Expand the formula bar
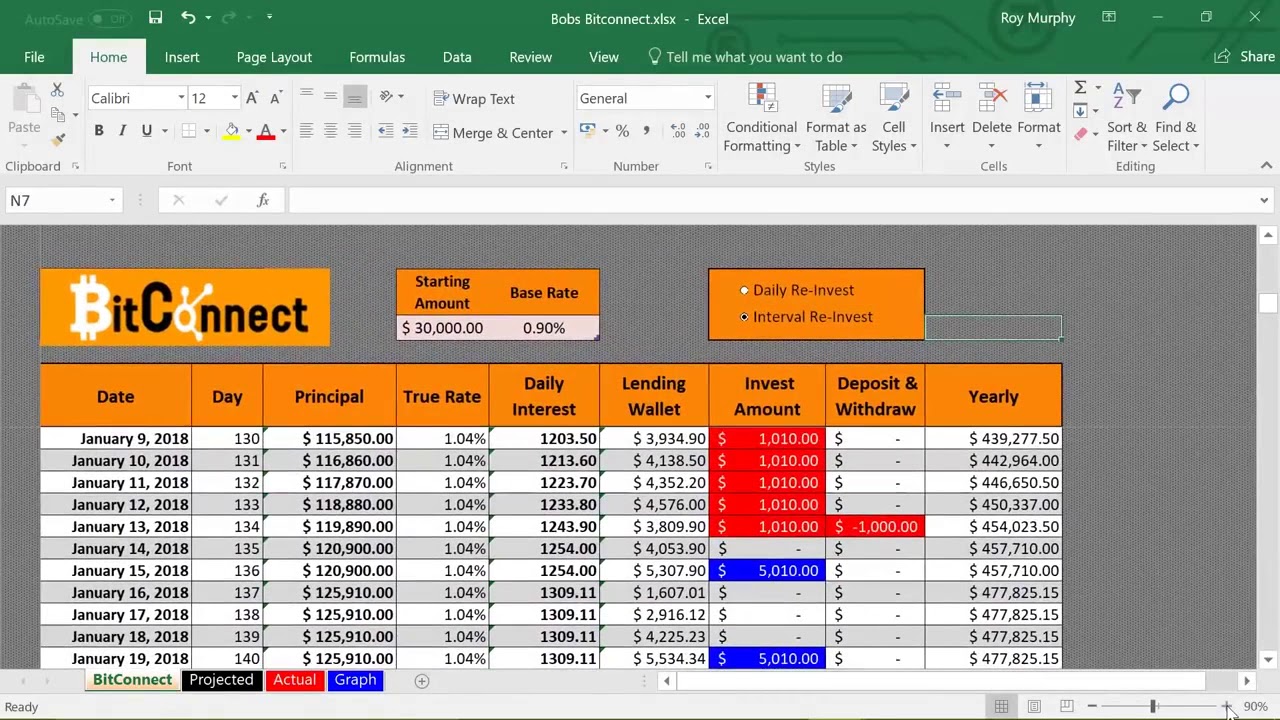Viewport: 1280px width, 720px height. 1264,200
